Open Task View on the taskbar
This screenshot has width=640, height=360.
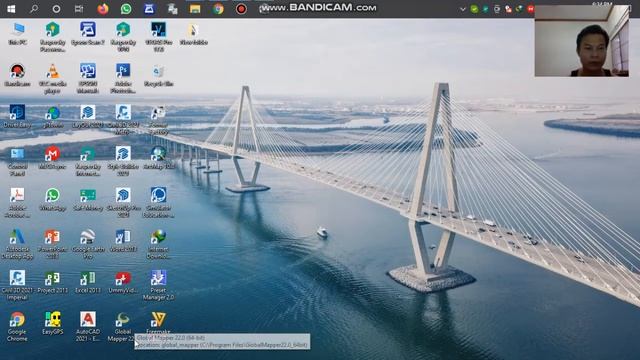[x=79, y=9]
